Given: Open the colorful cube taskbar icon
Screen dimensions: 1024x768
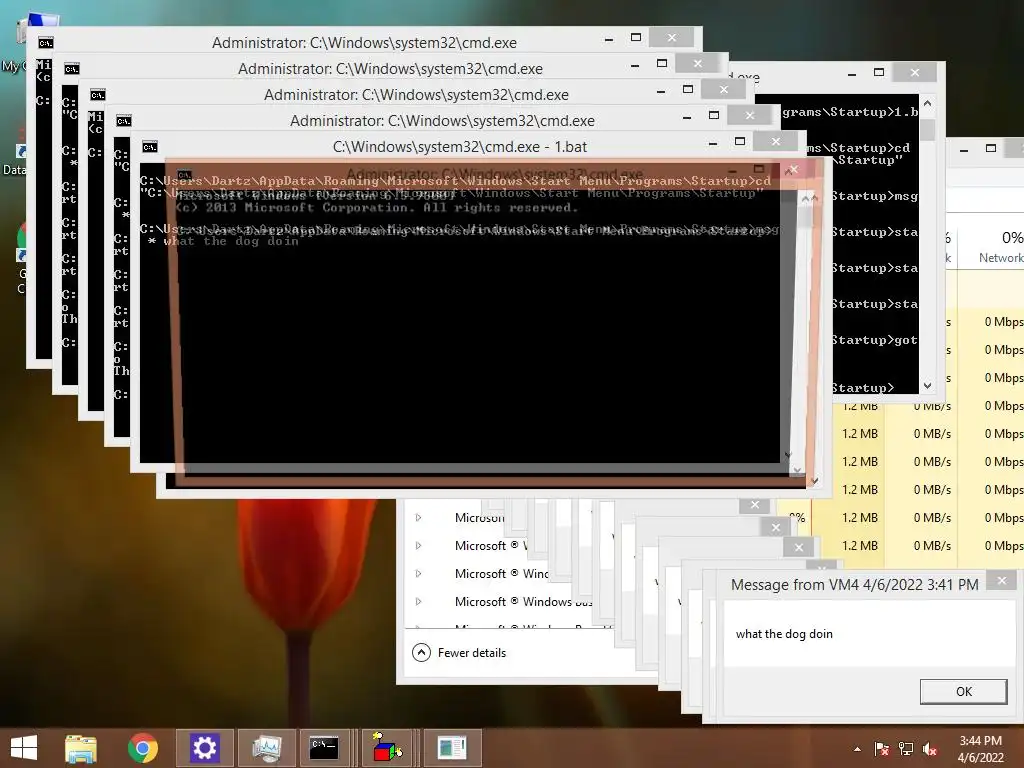Looking at the screenshot, I should (387, 748).
